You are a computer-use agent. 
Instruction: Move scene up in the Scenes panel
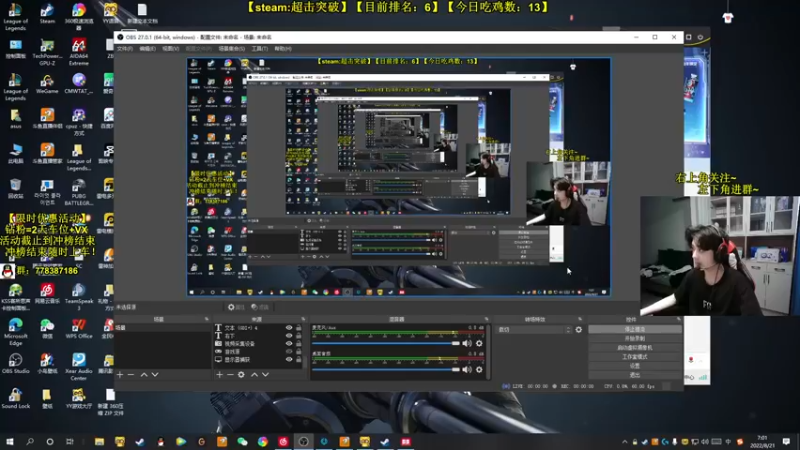144,374
